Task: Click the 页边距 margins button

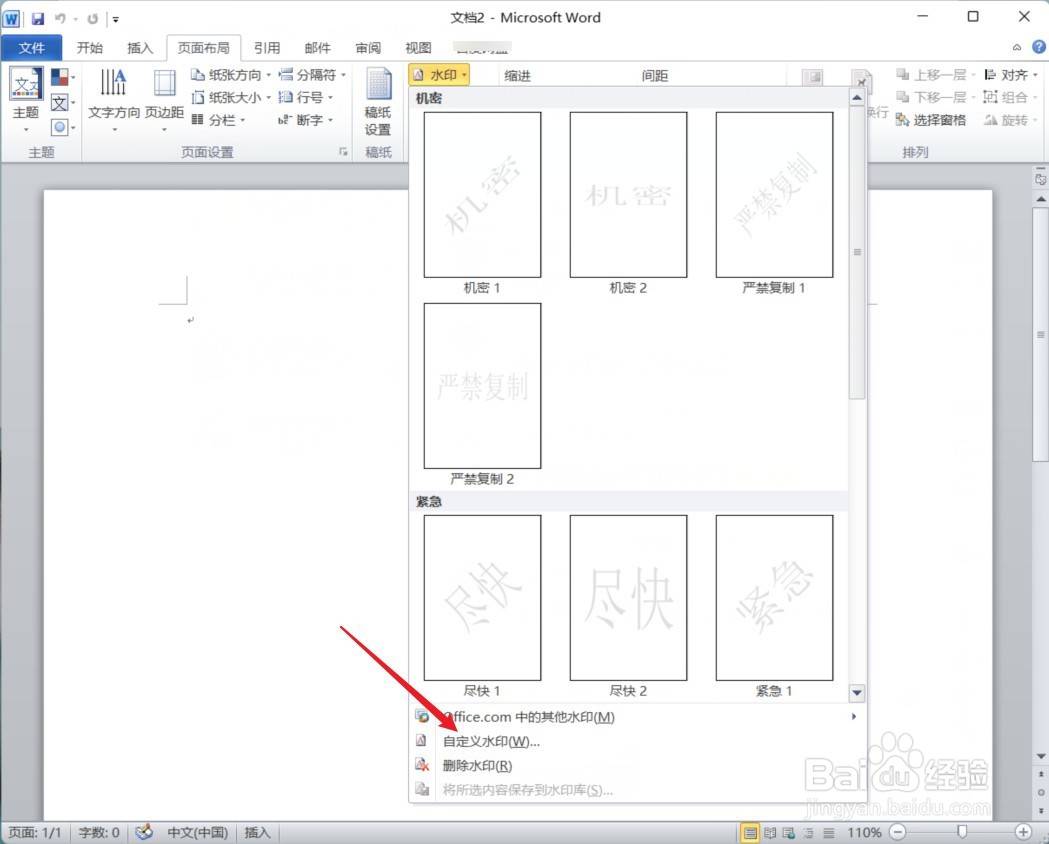Action: (x=165, y=99)
